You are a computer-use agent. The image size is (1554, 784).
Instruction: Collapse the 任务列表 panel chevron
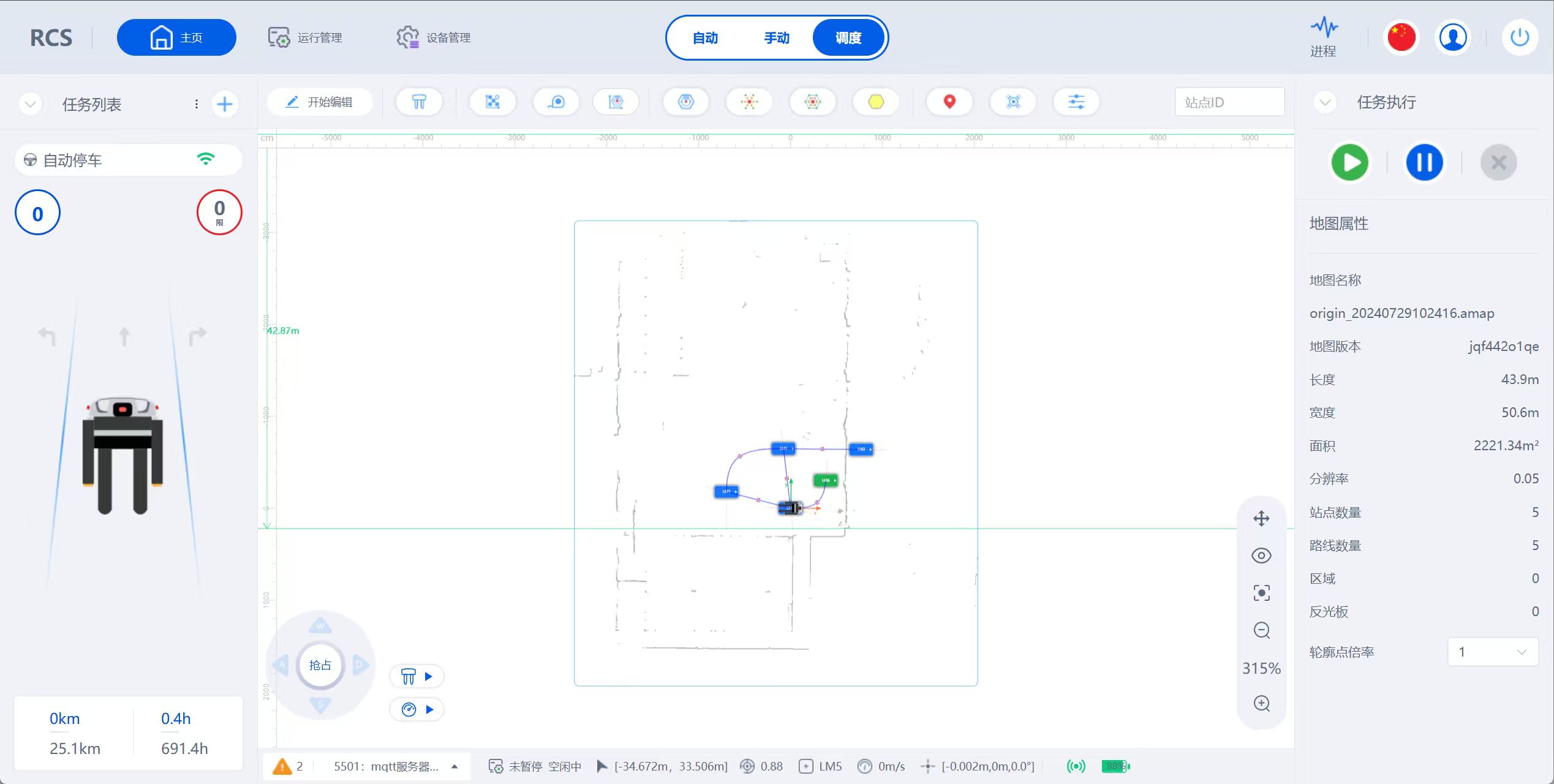[30, 104]
